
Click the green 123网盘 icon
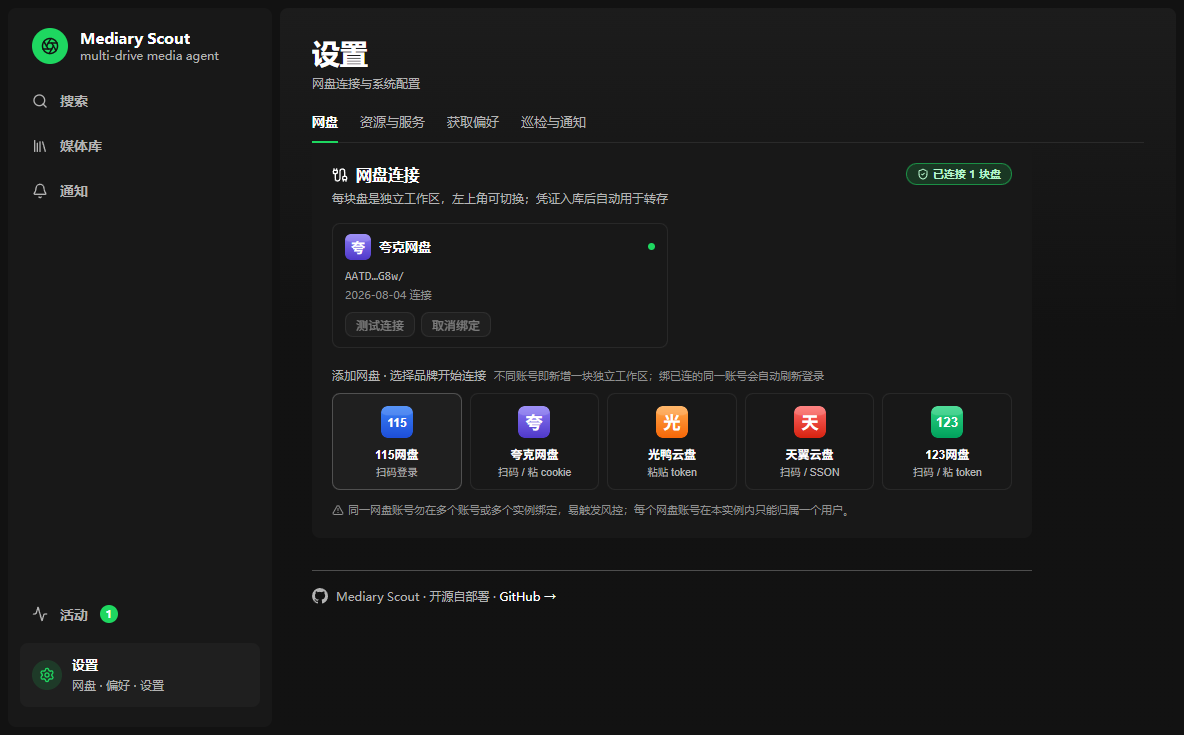pos(947,422)
